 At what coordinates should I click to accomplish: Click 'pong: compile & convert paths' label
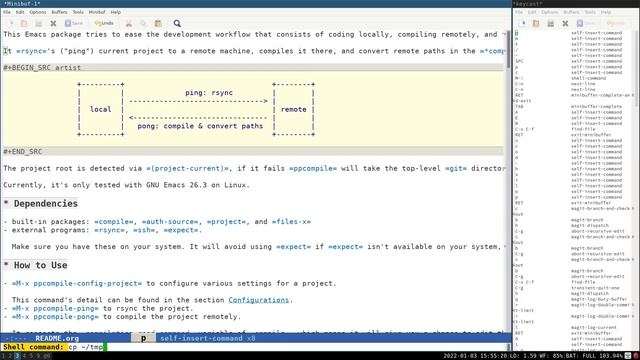(x=200, y=126)
